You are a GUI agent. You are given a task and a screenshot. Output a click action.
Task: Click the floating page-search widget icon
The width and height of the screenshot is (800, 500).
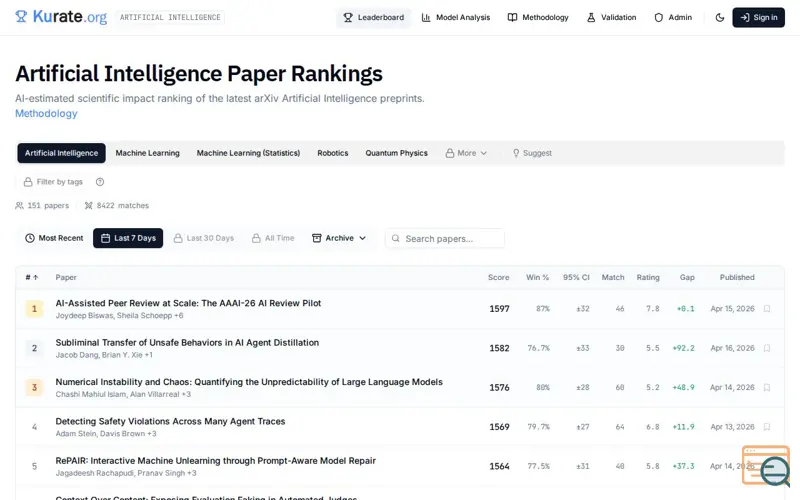click(766, 466)
